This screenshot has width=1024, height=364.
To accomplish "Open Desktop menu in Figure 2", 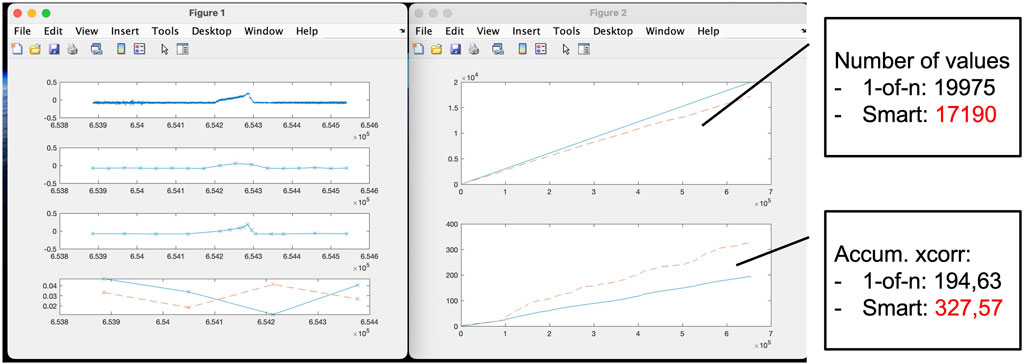I will pyautogui.click(x=613, y=31).
